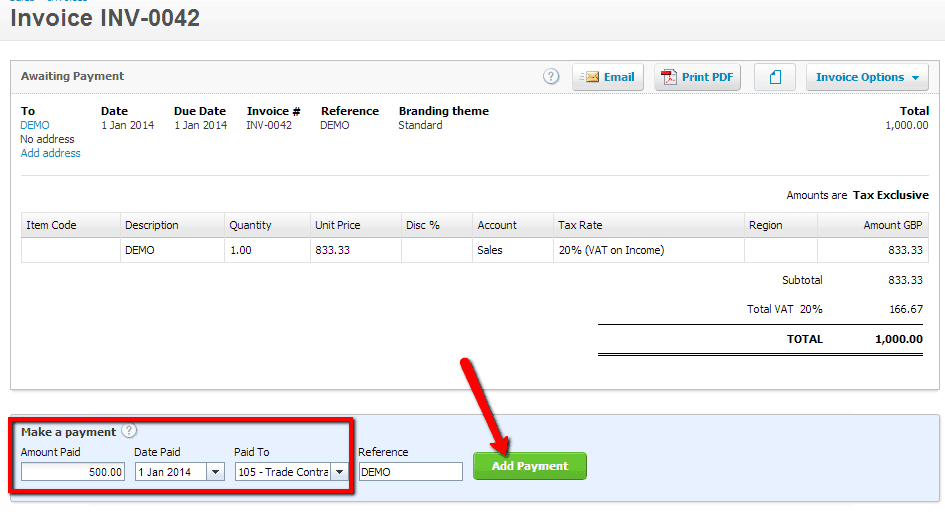This screenshot has height=518, width=945.
Task: Click the Print PDF button's PDF icon
Action: click(669, 77)
